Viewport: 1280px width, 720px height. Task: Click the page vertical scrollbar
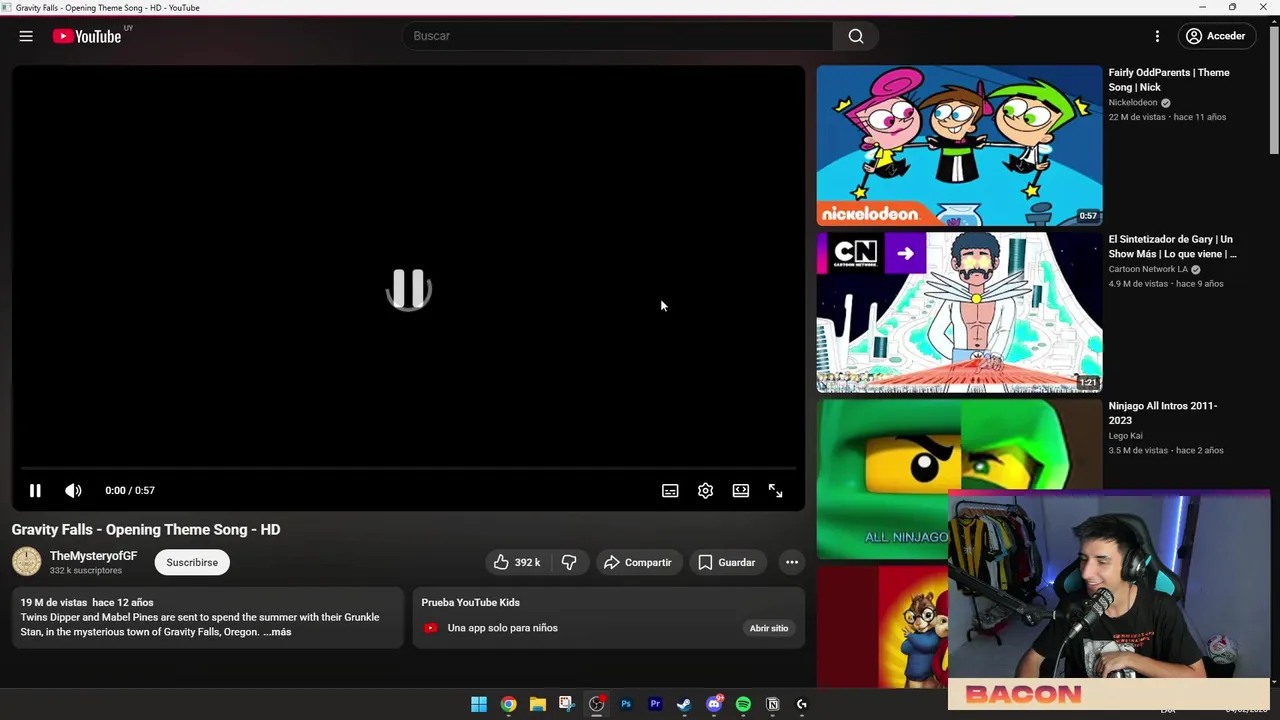pyautogui.click(x=1274, y=90)
